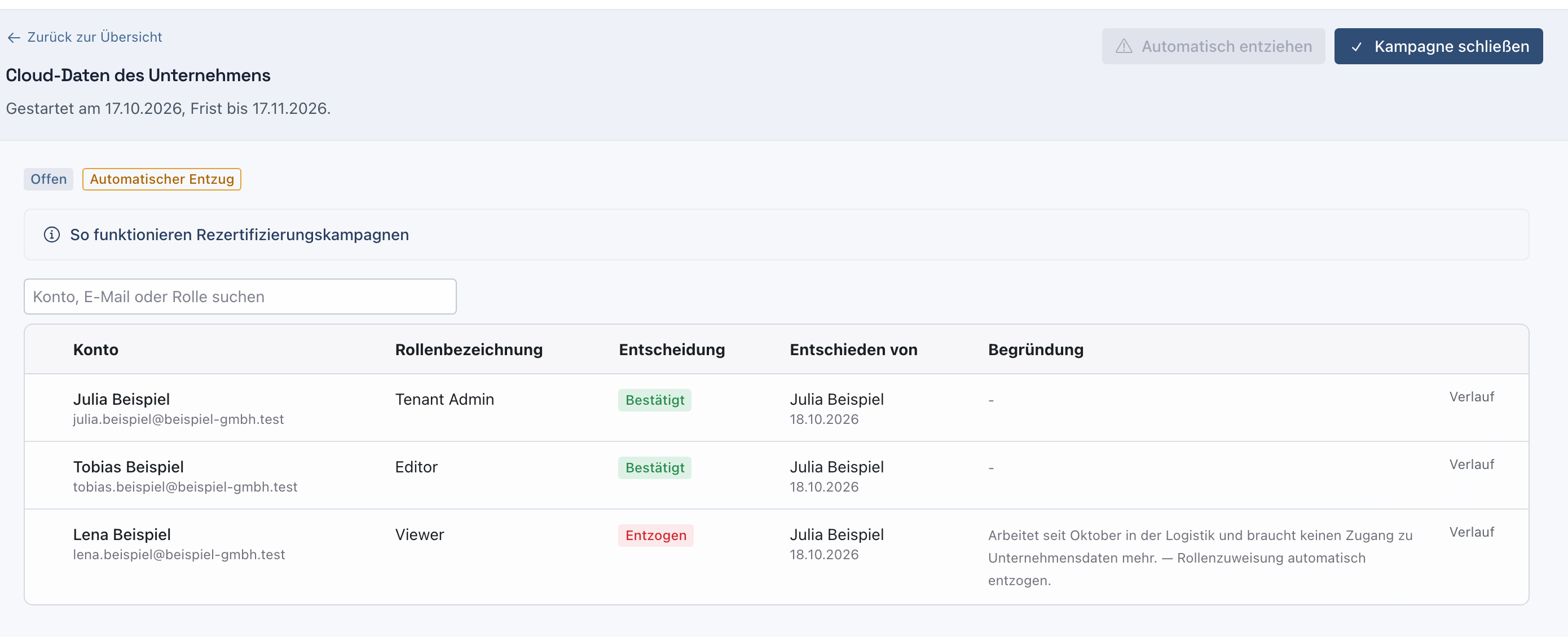
Task: Click the back arrow icon
Action: click(x=14, y=38)
